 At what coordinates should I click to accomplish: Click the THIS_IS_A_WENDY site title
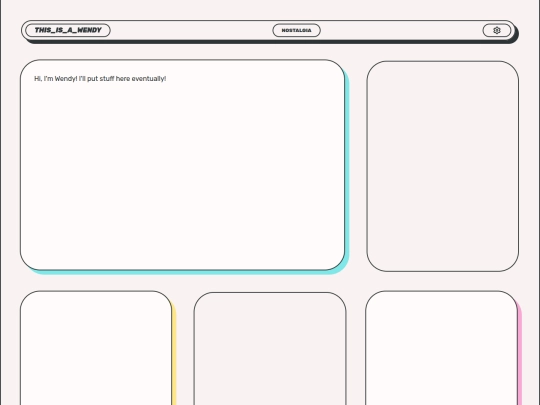pyautogui.click(x=68, y=30)
